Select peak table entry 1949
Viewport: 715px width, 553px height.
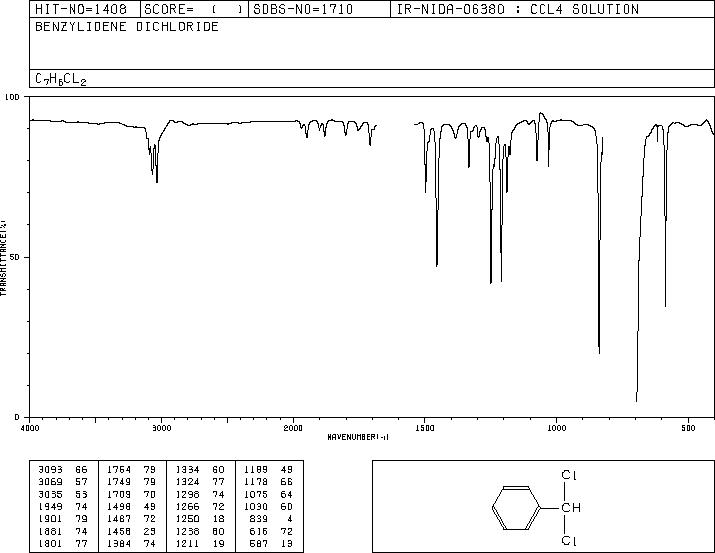coord(51,506)
